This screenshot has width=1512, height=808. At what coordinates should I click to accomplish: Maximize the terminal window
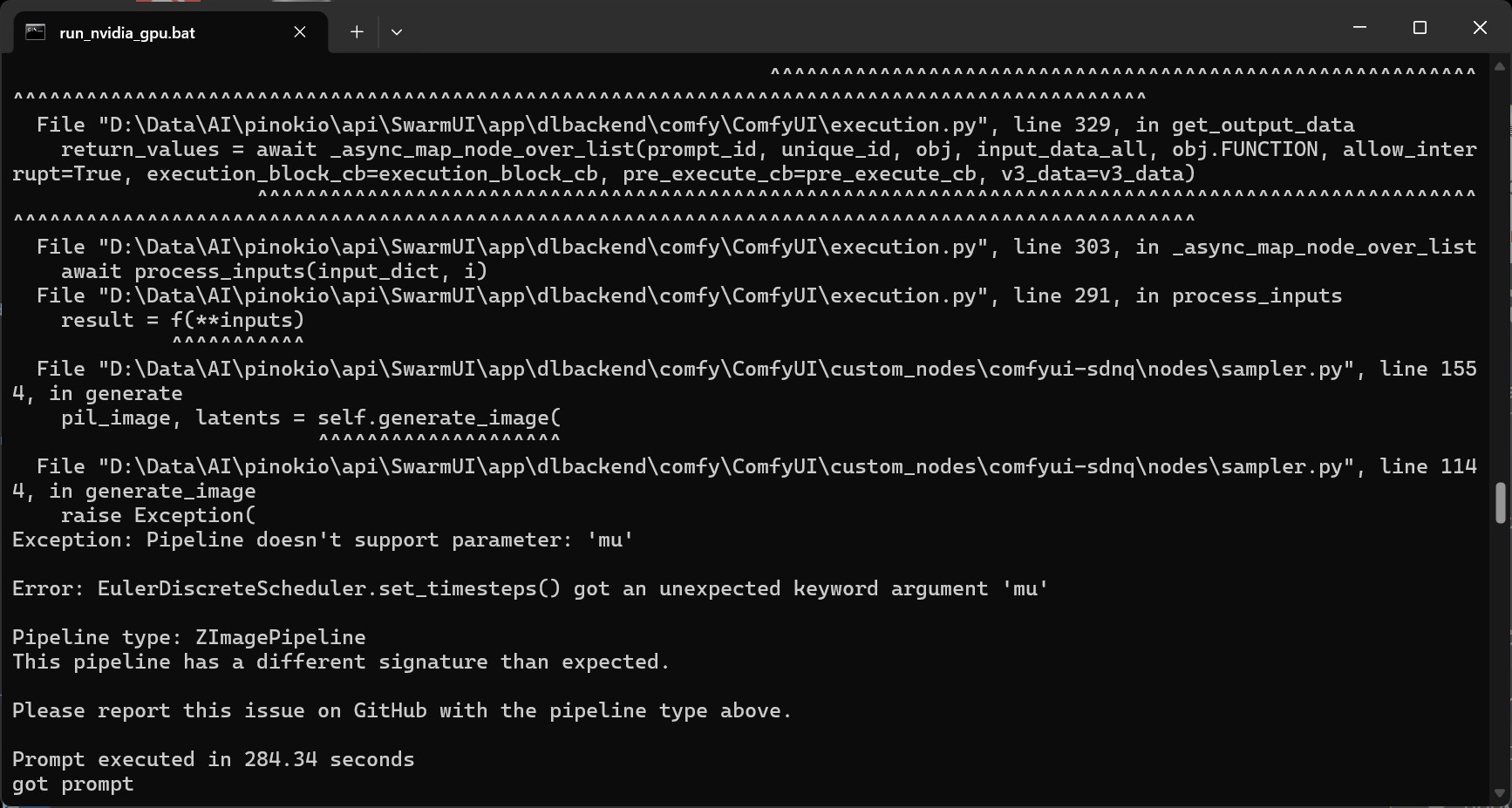click(1420, 28)
